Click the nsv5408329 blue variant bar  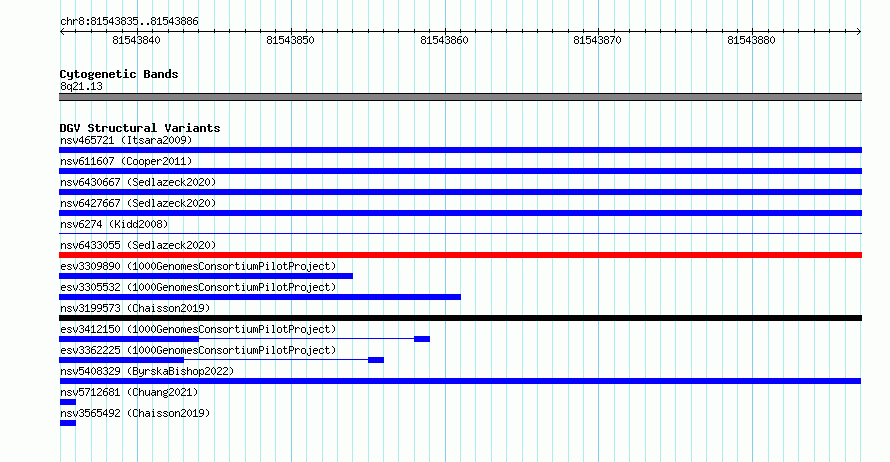coord(460,381)
